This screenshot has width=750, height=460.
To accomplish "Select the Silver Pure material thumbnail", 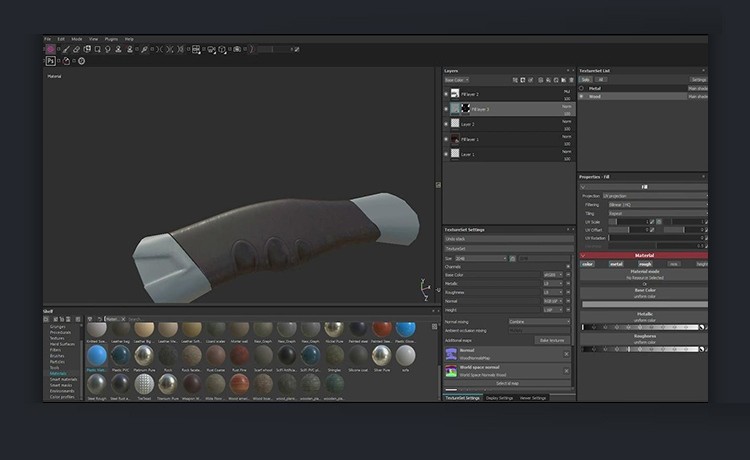I will 381,356.
